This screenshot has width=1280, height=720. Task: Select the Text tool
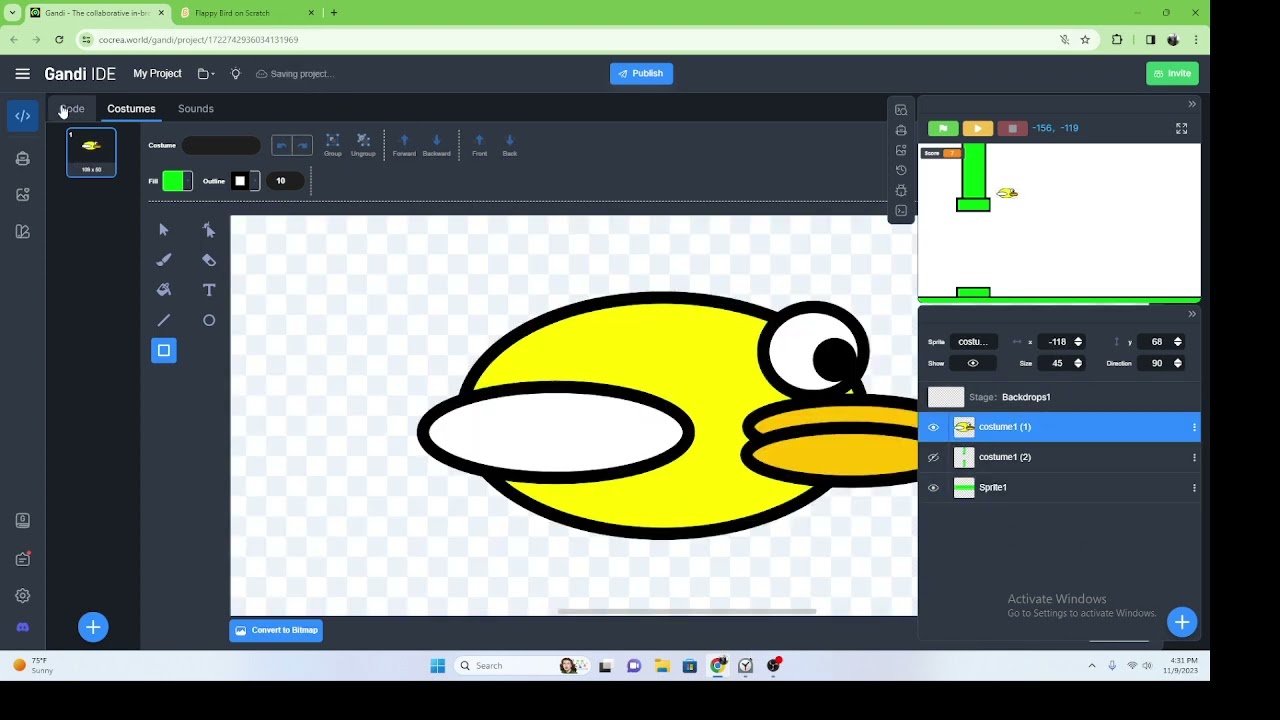click(209, 290)
